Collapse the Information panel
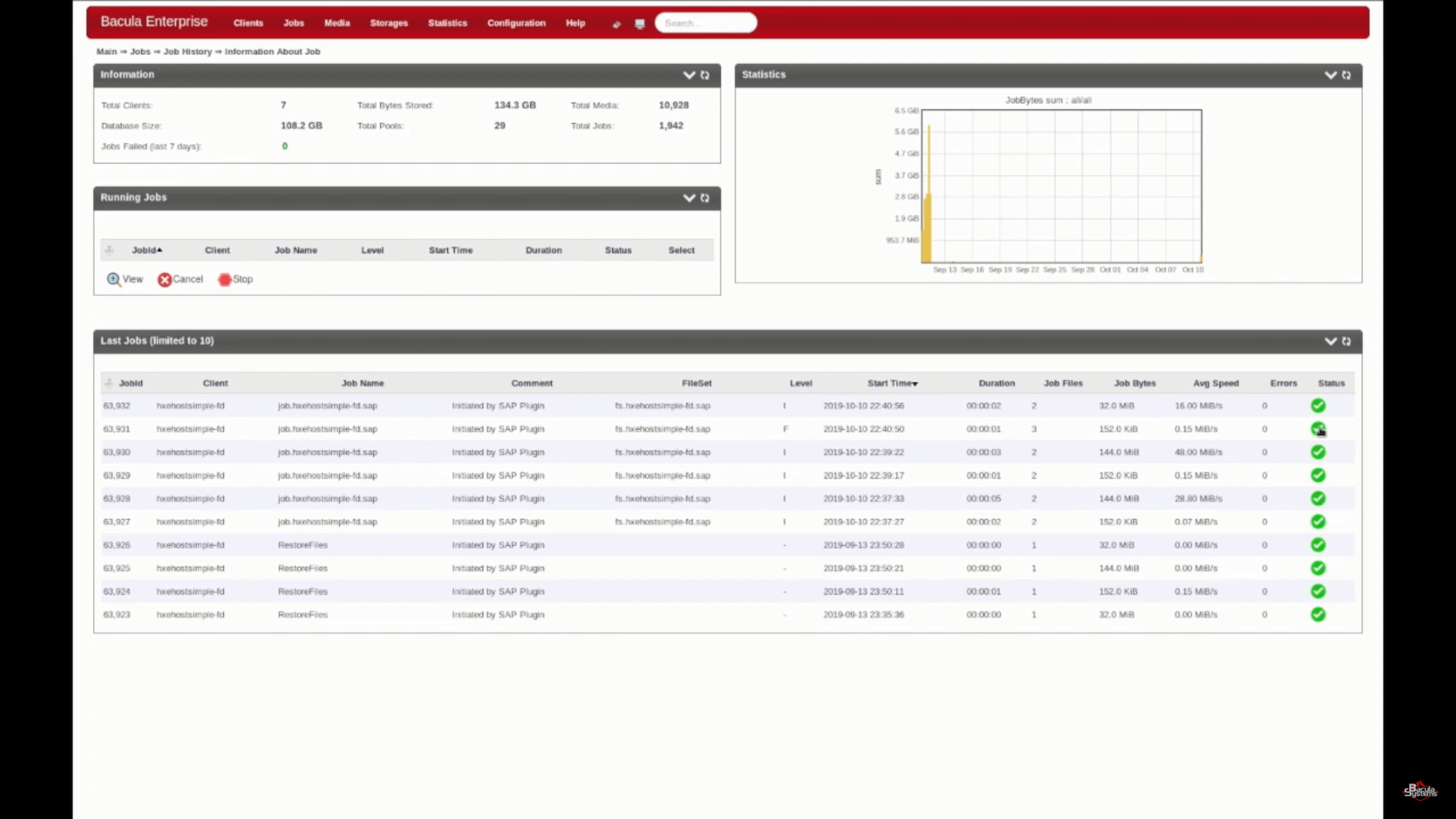Viewport: 1456px width, 819px height. point(689,75)
